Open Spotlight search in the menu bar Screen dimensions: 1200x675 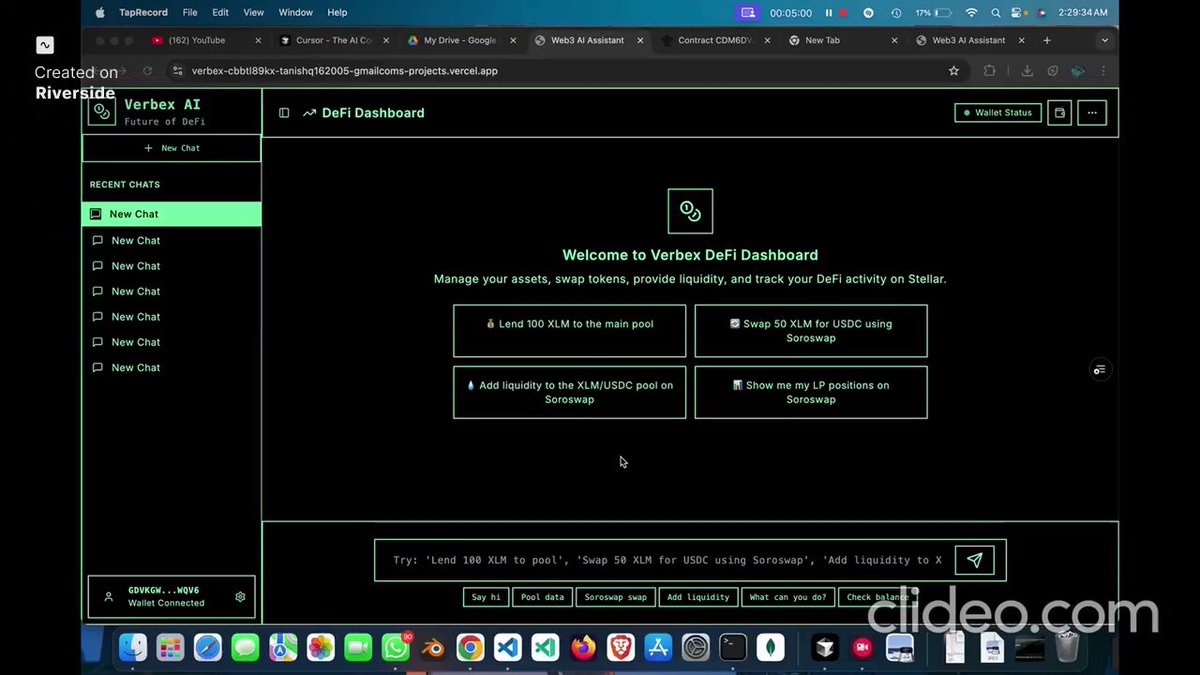(996, 13)
